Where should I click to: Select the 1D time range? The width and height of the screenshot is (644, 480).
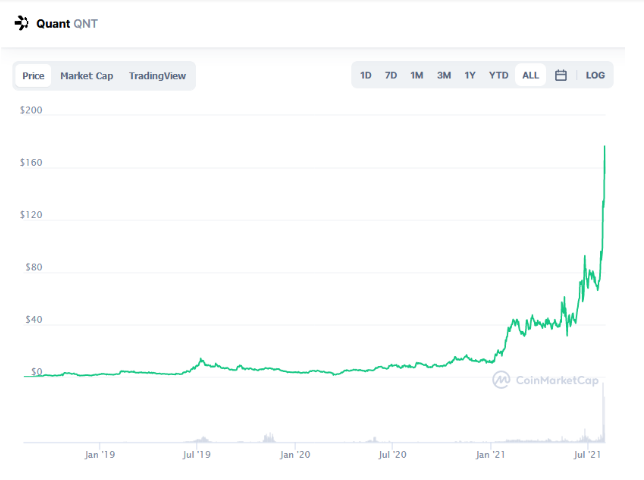point(366,75)
